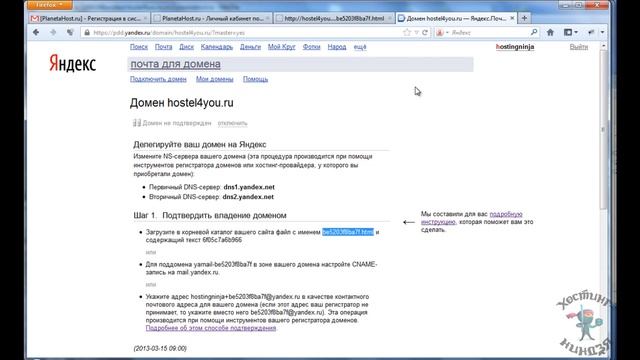The height and width of the screenshot is (360, 640).
Task: Click the dns2.yandex.net server name
Action: coord(248,197)
